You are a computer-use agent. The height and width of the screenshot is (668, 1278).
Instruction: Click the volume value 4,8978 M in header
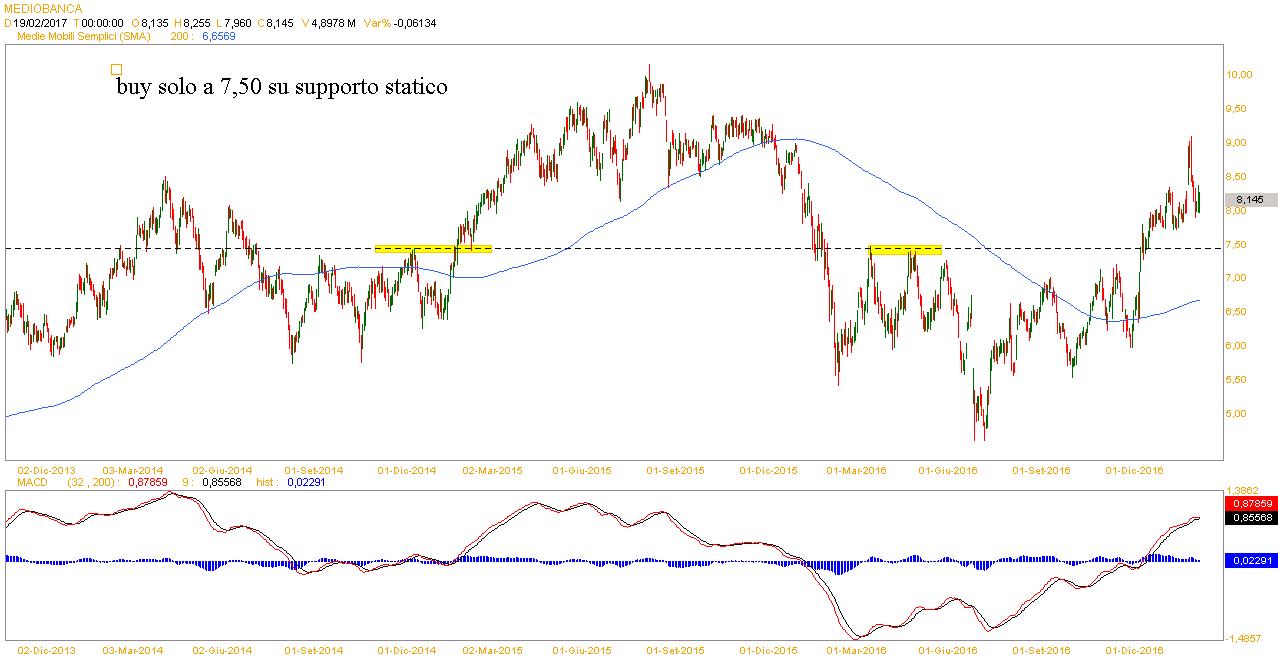(x=328, y=22)
